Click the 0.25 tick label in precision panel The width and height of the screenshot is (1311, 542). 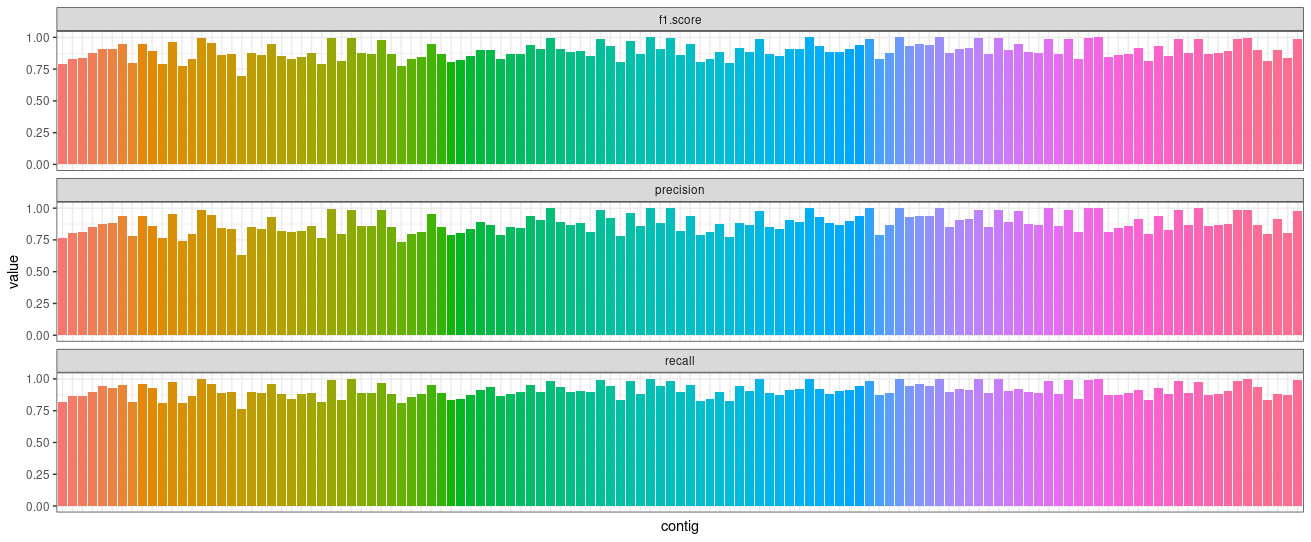37,304
